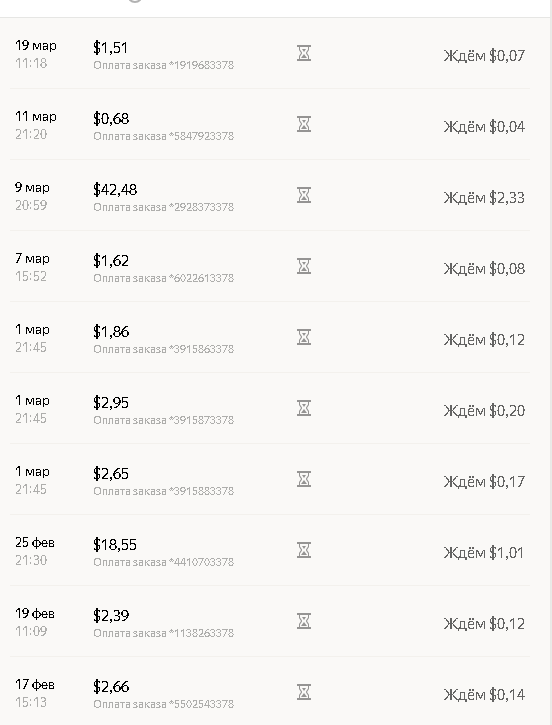Click the hourglass icon for the $1,51 order

(304, 53)
